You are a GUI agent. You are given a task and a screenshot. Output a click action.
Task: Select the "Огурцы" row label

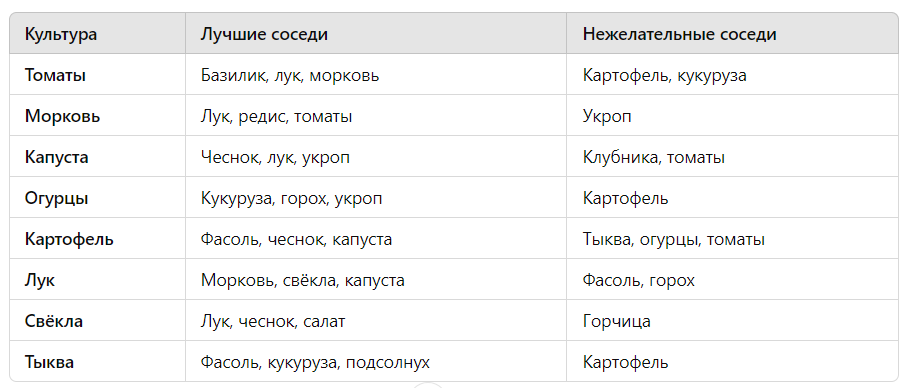(56, 199)
